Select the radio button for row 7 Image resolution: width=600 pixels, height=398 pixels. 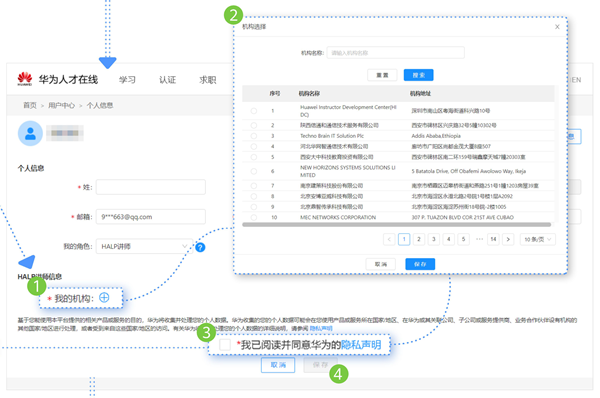pyautogui.click(x=254, y=186)
